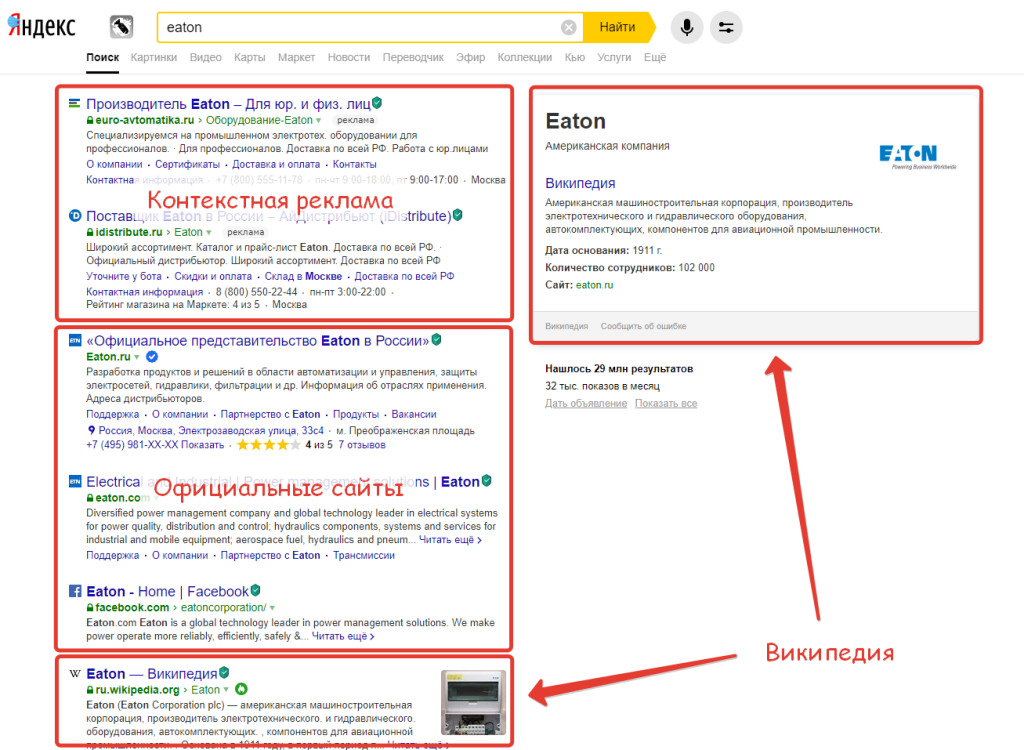Click shield badge next to Facebook result title
The image size is (1024, 750).
coord(255,590)
